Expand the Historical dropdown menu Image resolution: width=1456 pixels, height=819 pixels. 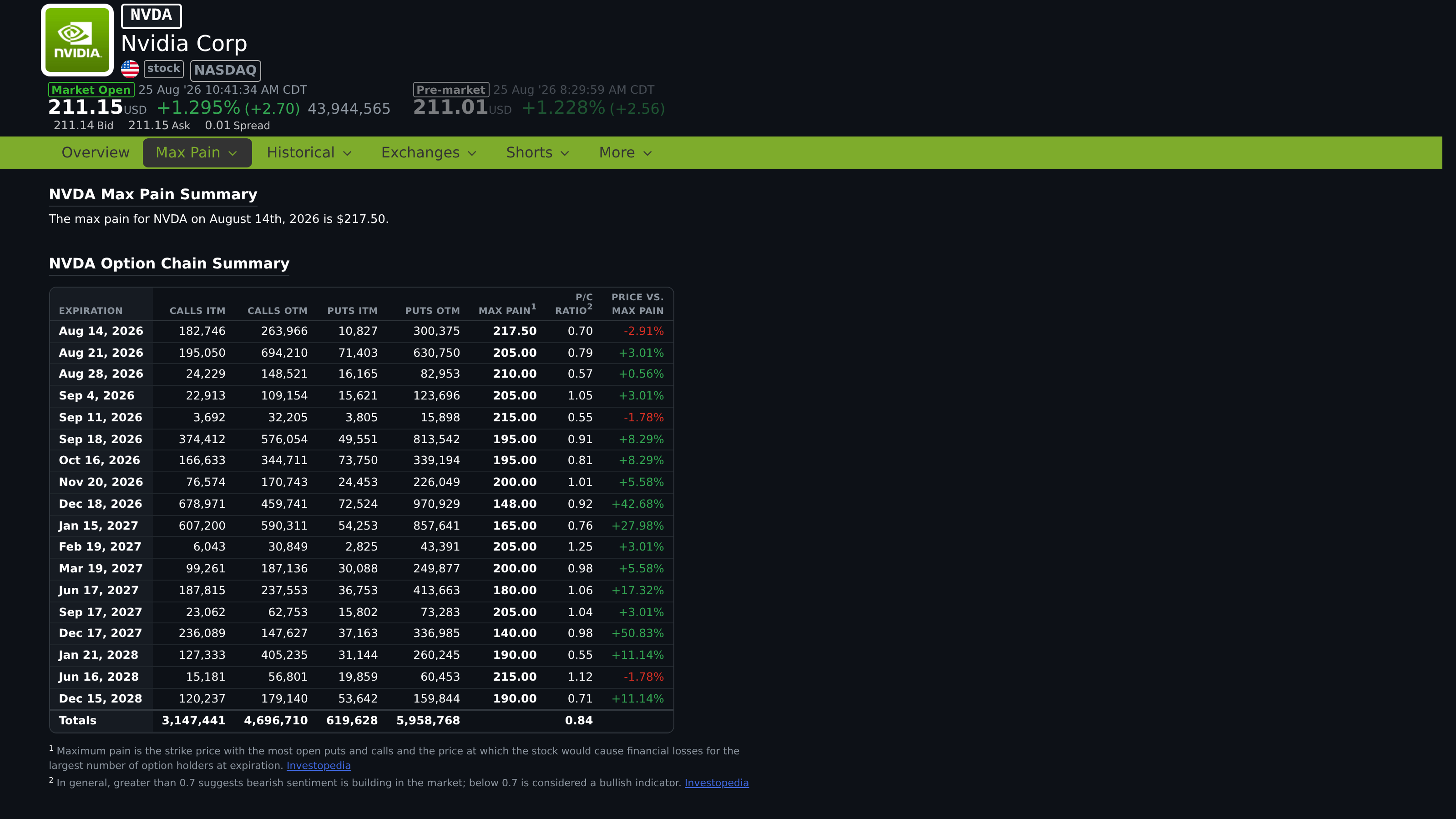(310, 152)
